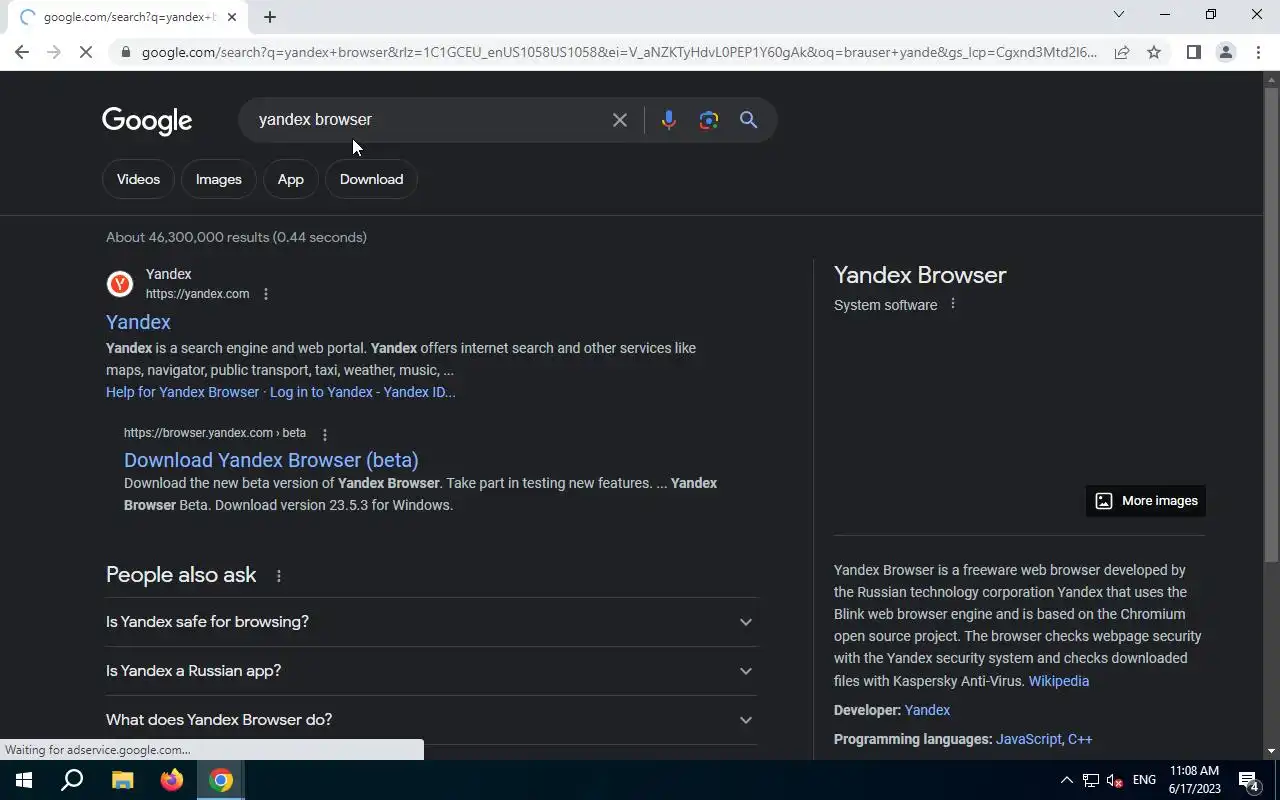Image resolution: width=1280 pixels, height=800 pixels.
Task: Open the tab search dropdown
Action: (x=1119, y=14)
